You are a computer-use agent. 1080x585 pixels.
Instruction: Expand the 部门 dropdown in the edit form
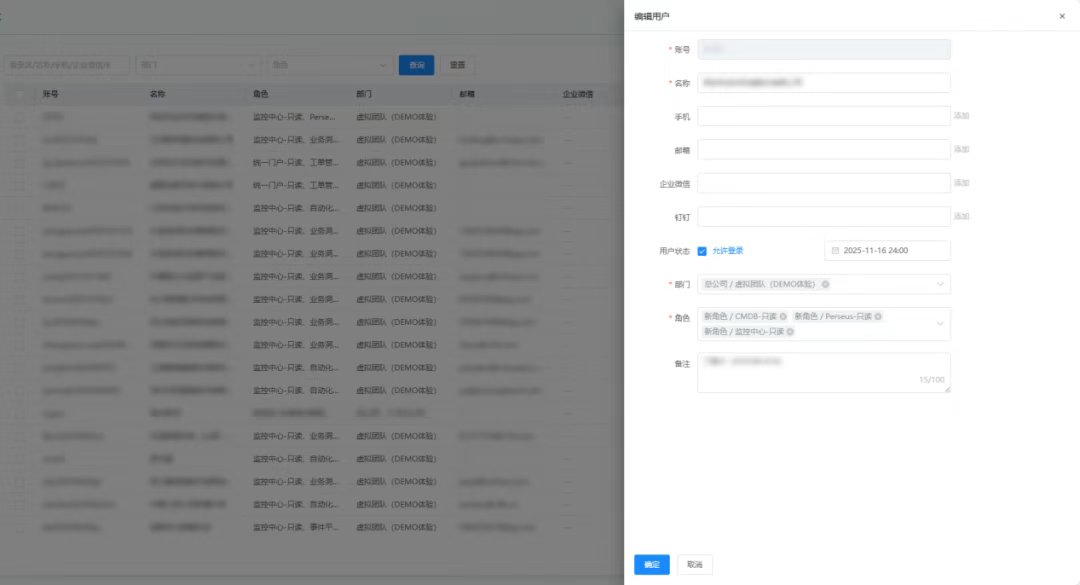pos(940,284)
